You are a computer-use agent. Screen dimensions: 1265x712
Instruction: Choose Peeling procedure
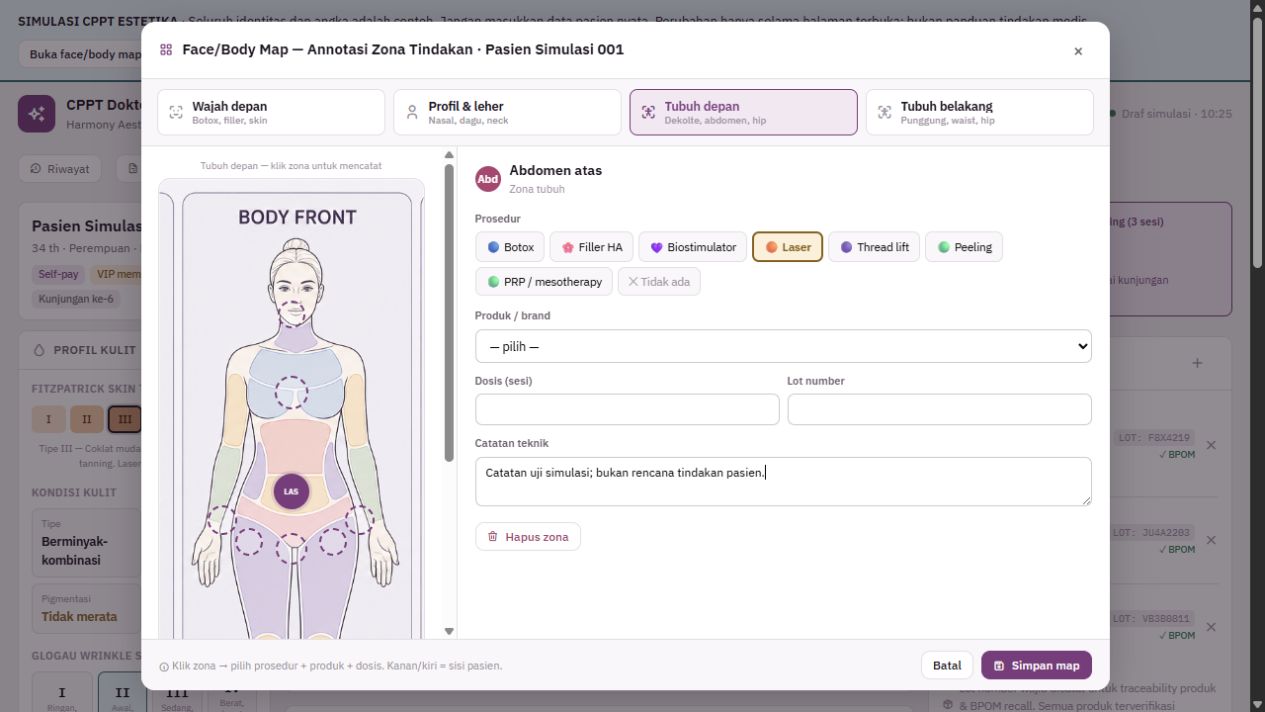point(964,247)
